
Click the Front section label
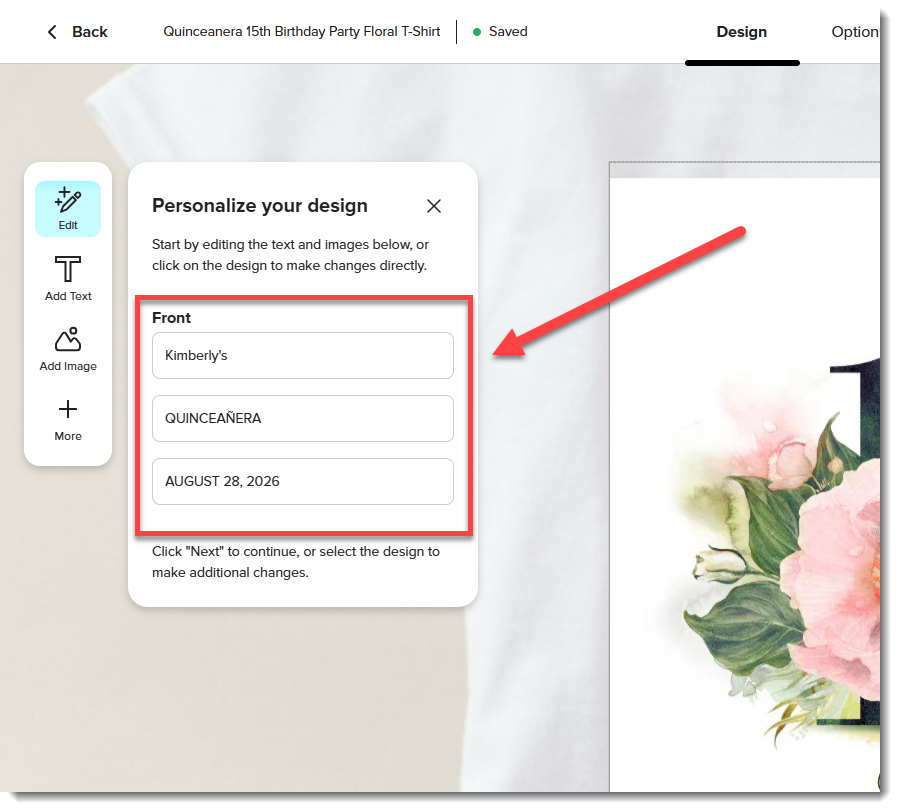tap(171, 318)
